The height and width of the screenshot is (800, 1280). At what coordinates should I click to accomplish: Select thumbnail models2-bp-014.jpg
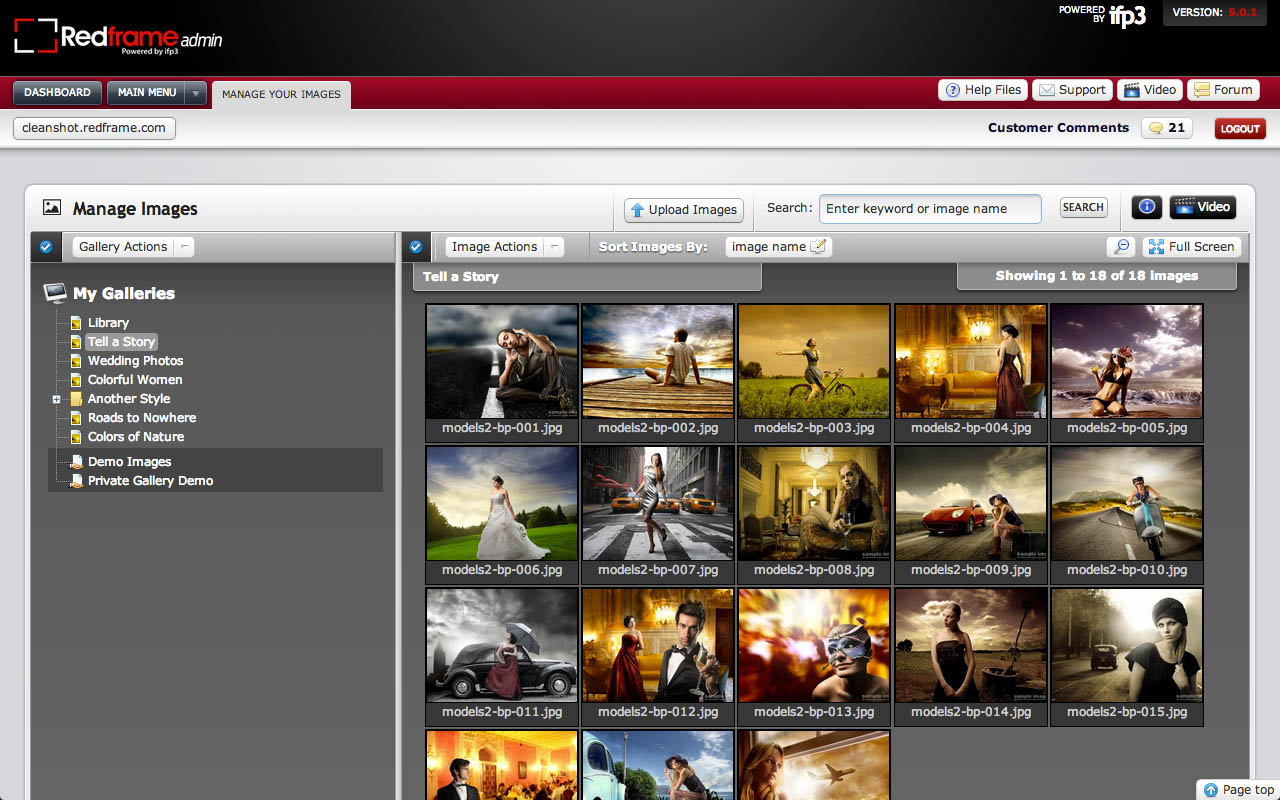pos(971,646)
